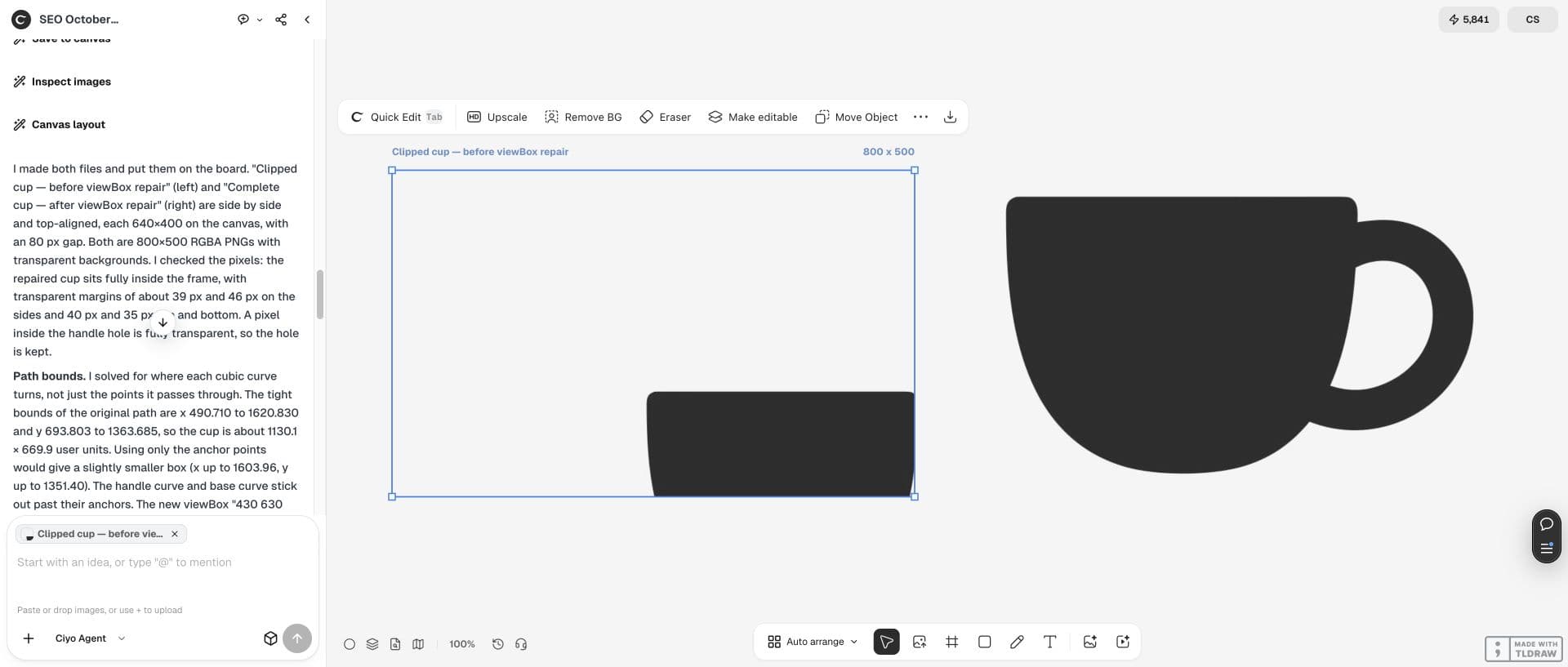Open the more options ellipsis menu
The height and width of the screenshot is (667, 1568).
[920, 118]
